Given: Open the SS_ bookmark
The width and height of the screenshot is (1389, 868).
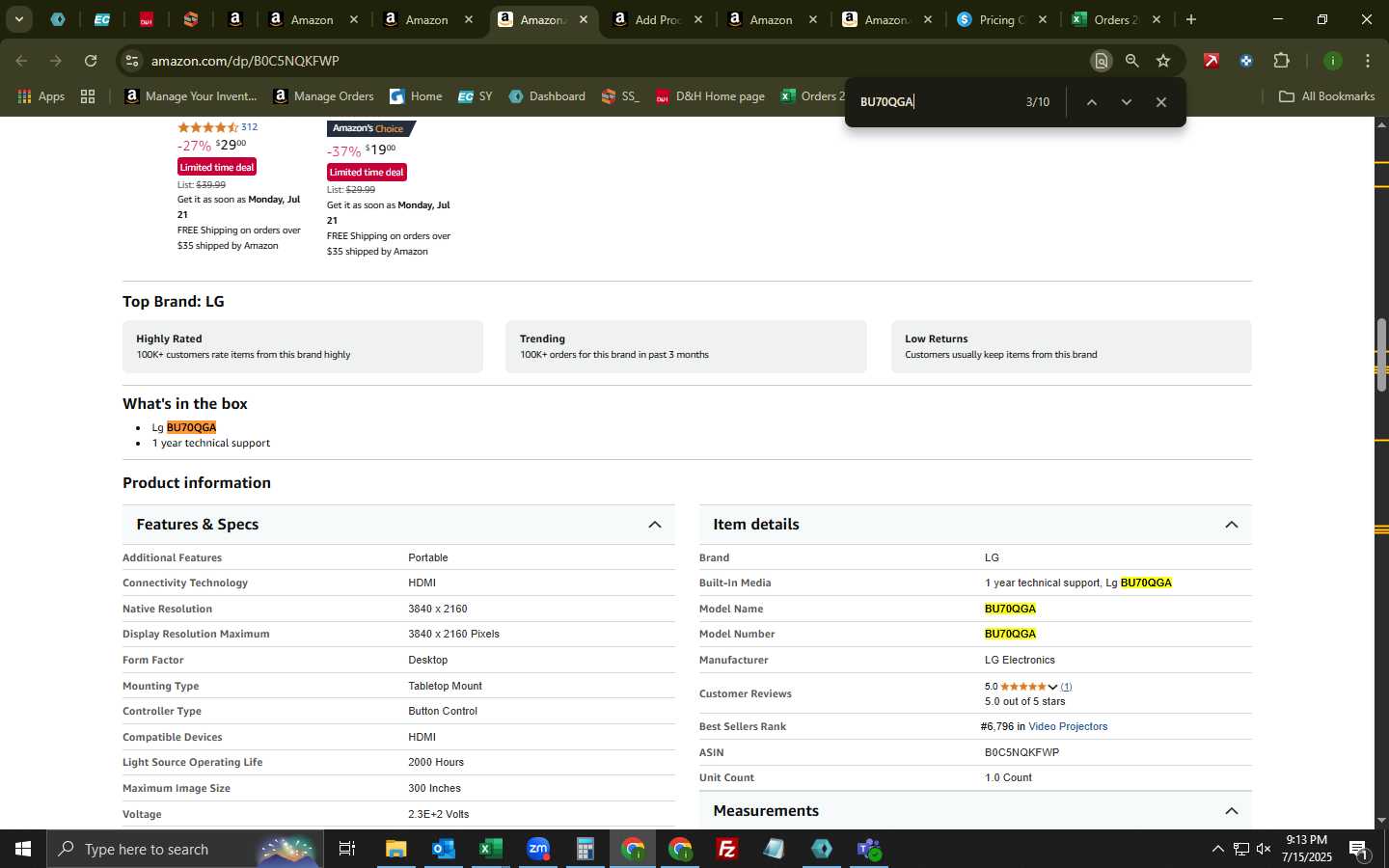Looking at the screenshot, I should (620, 96).
